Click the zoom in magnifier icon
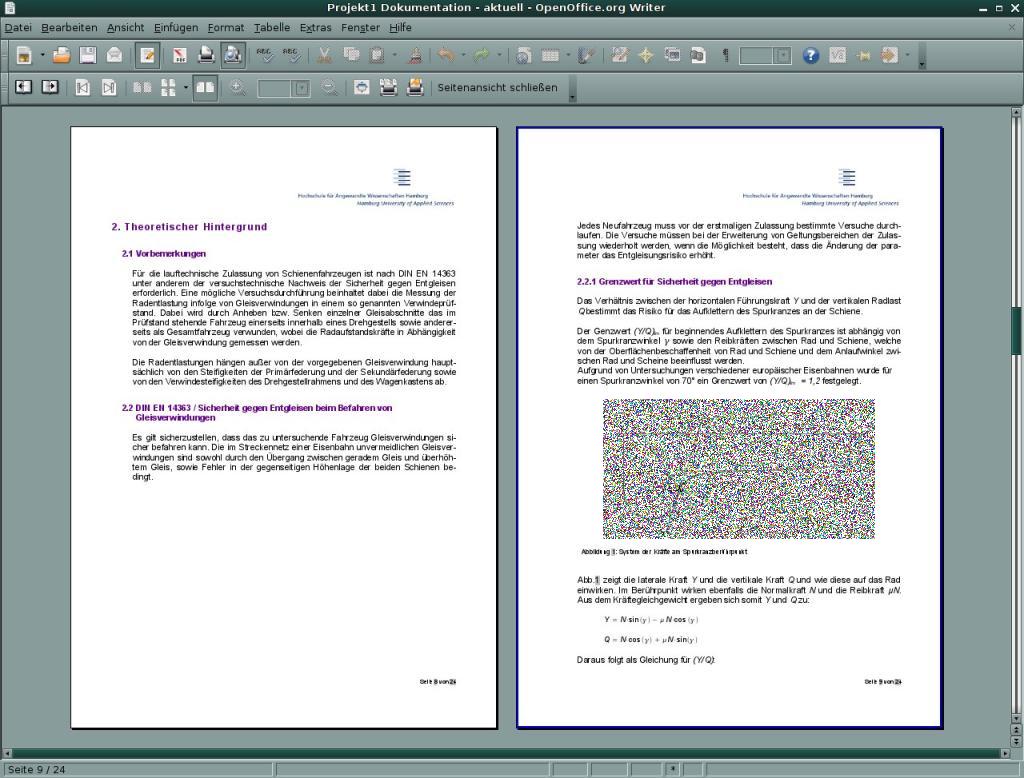 coord(238,88)
